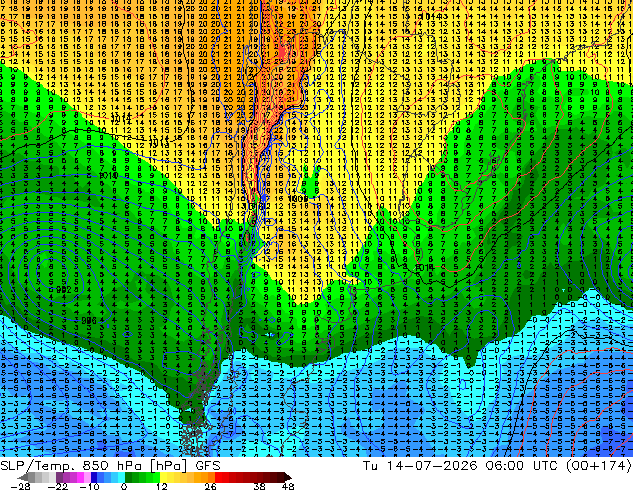Click the "-10" legend value
The image size is (634, 490).
[x=89, y=486]
